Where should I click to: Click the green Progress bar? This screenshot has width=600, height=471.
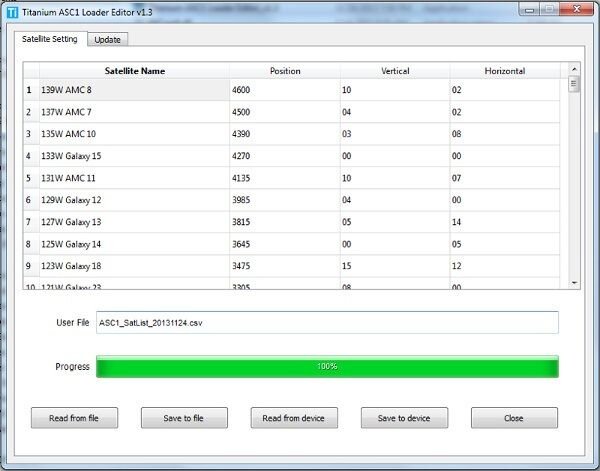[327, 367]
